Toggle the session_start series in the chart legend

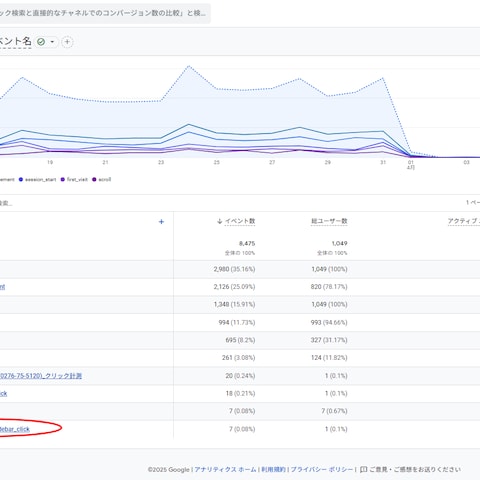coord(37,179)
